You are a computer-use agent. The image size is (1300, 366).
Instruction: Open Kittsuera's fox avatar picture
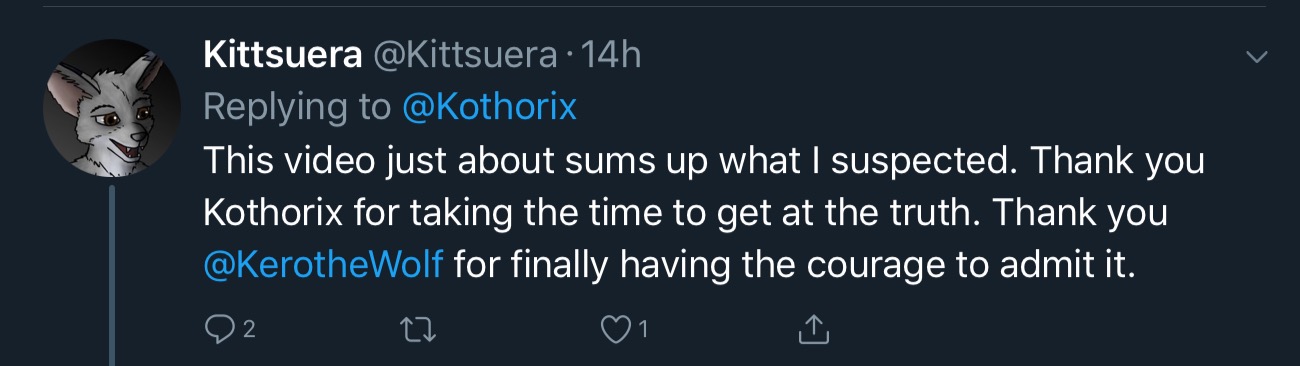click(x=112, y=109)
